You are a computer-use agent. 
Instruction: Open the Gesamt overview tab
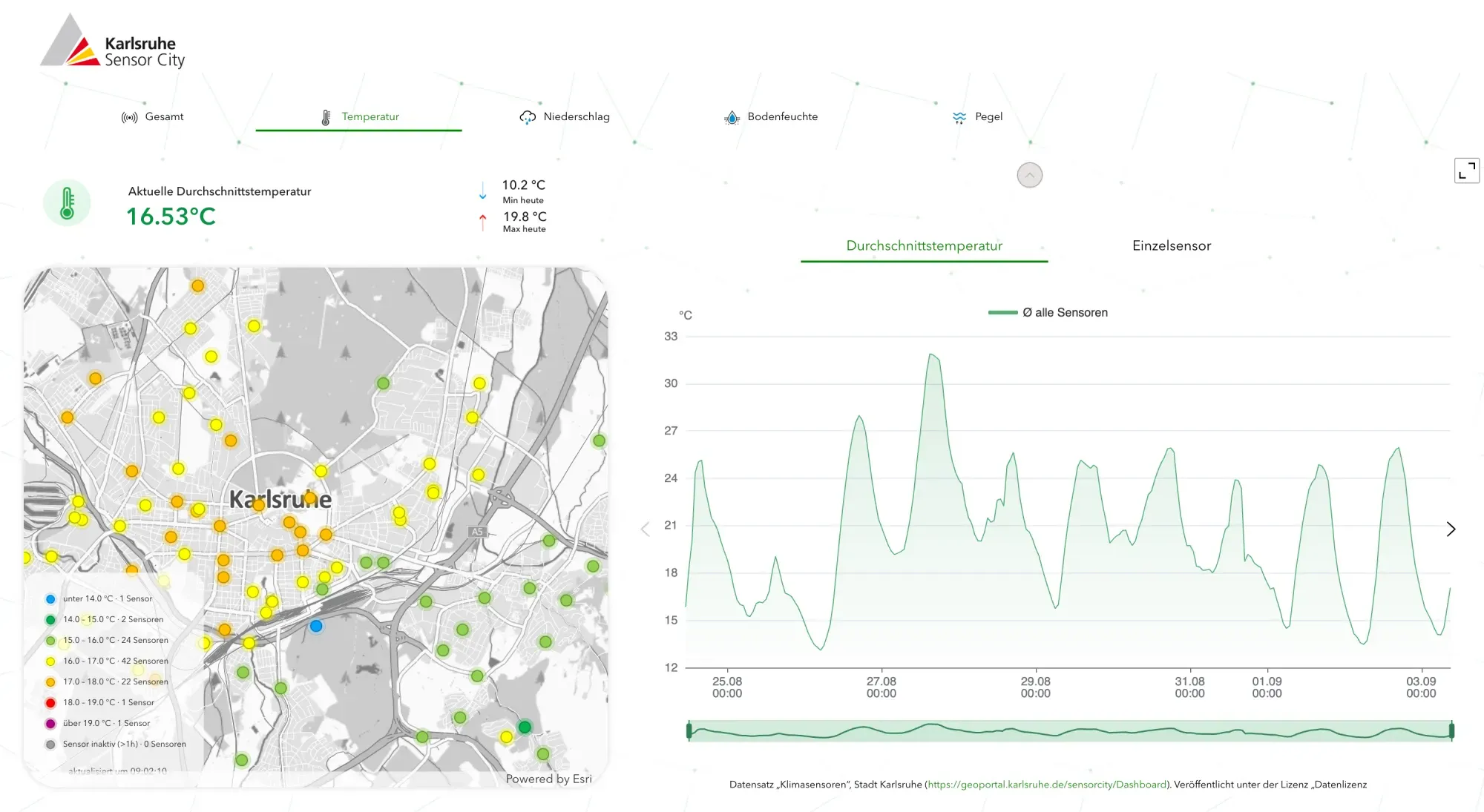pos(153,116)
